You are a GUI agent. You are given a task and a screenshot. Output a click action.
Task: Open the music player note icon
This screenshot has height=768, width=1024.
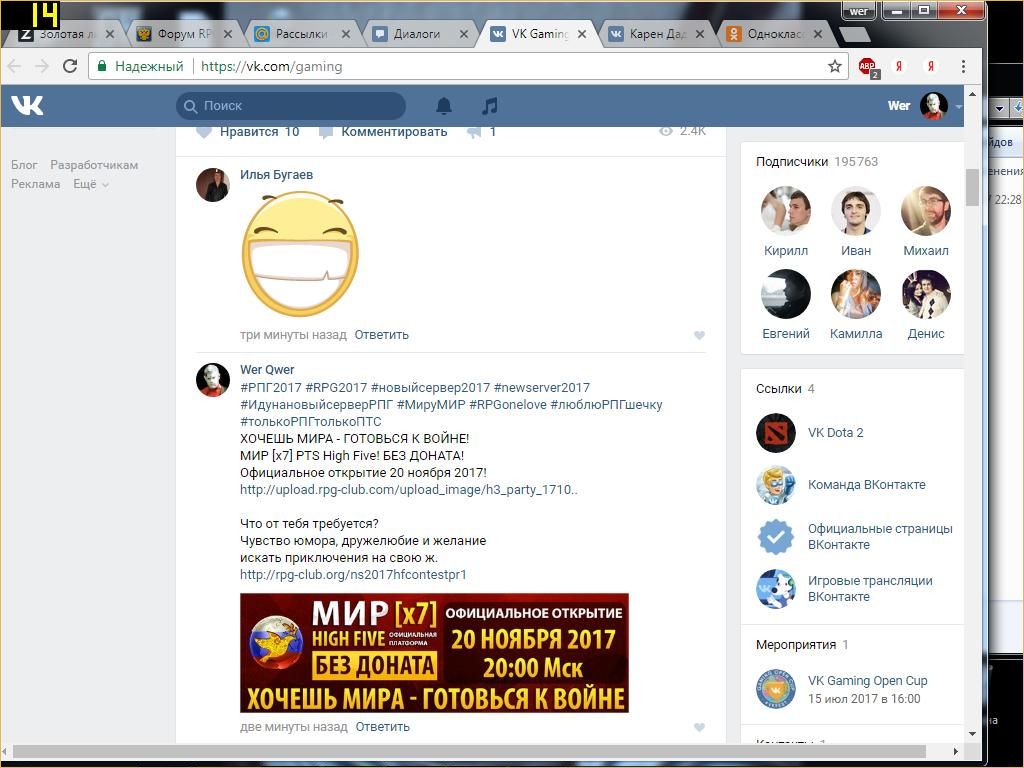pos(489,105)
